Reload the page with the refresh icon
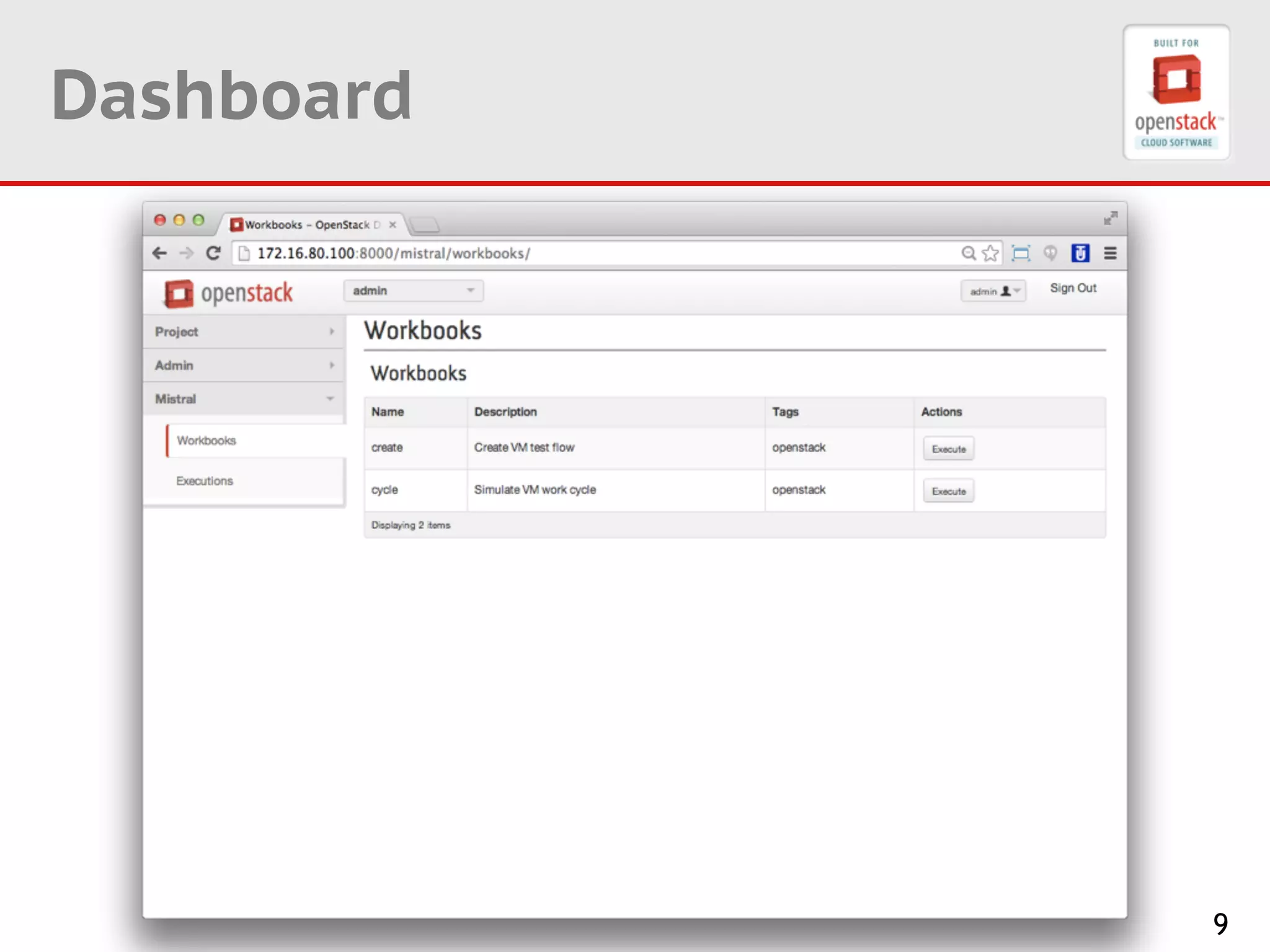 coord(213,253)
